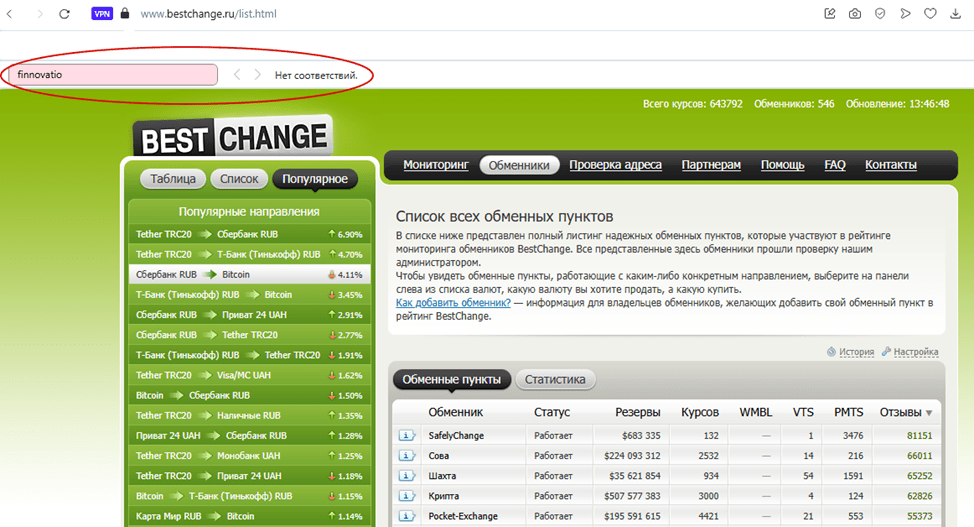Sort by Курсов column header
Screen dimensions: 974x527
coord(699,412)
